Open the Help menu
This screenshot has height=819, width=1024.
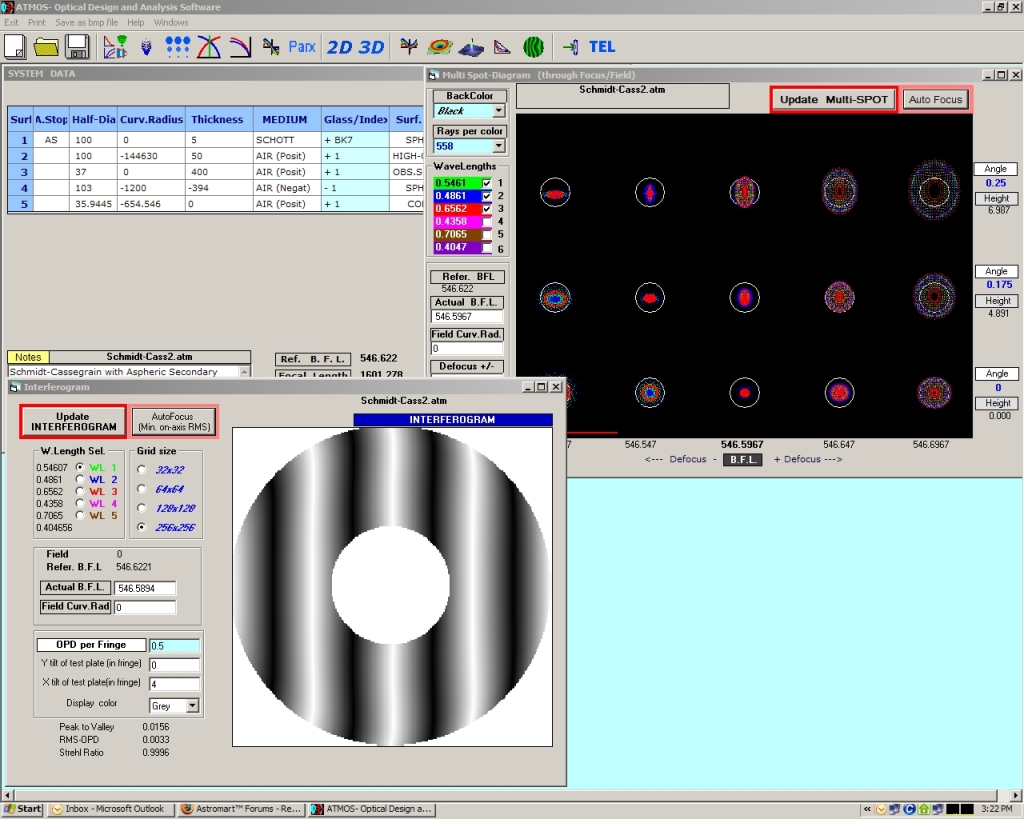coord(135,22)
